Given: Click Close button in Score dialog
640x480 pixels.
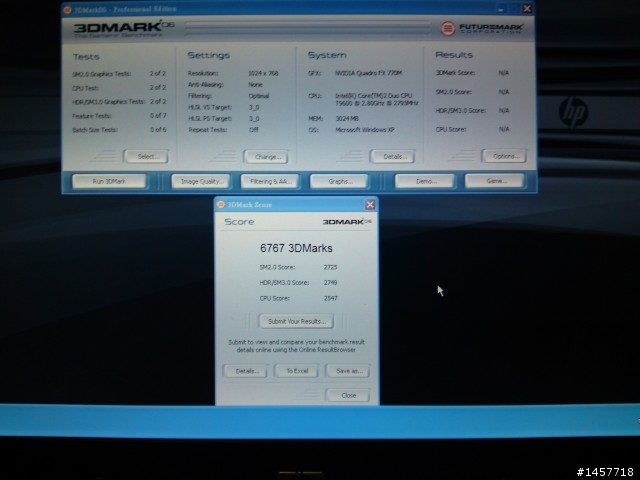Looking at the screenshot, I should click(x=348, y=395).
